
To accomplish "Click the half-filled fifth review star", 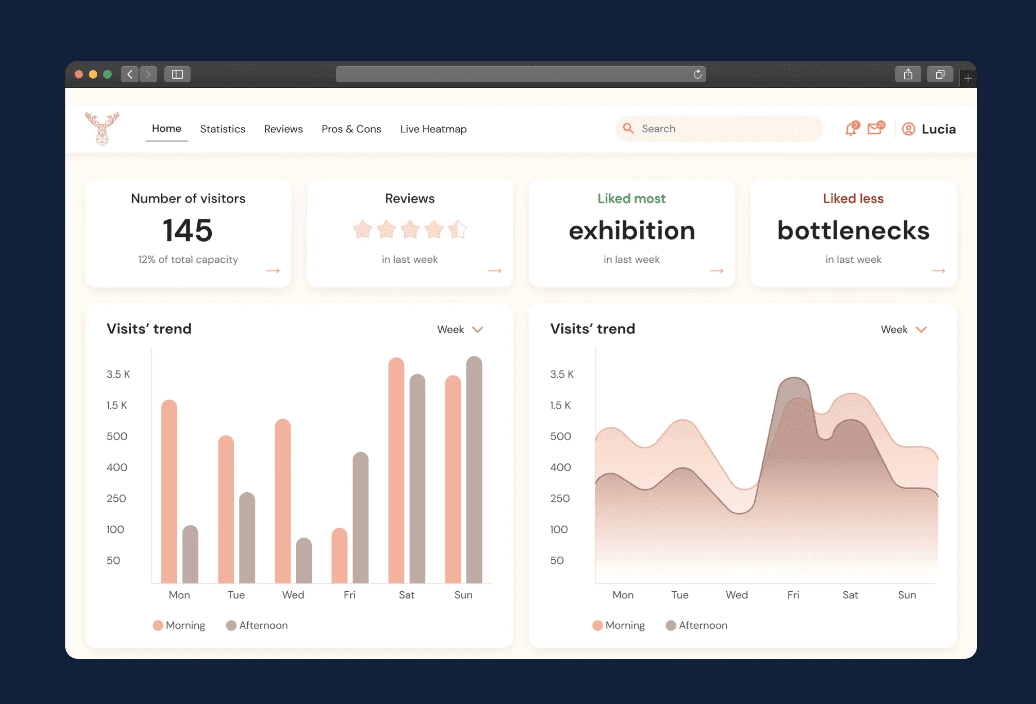I will coord(457,229).
